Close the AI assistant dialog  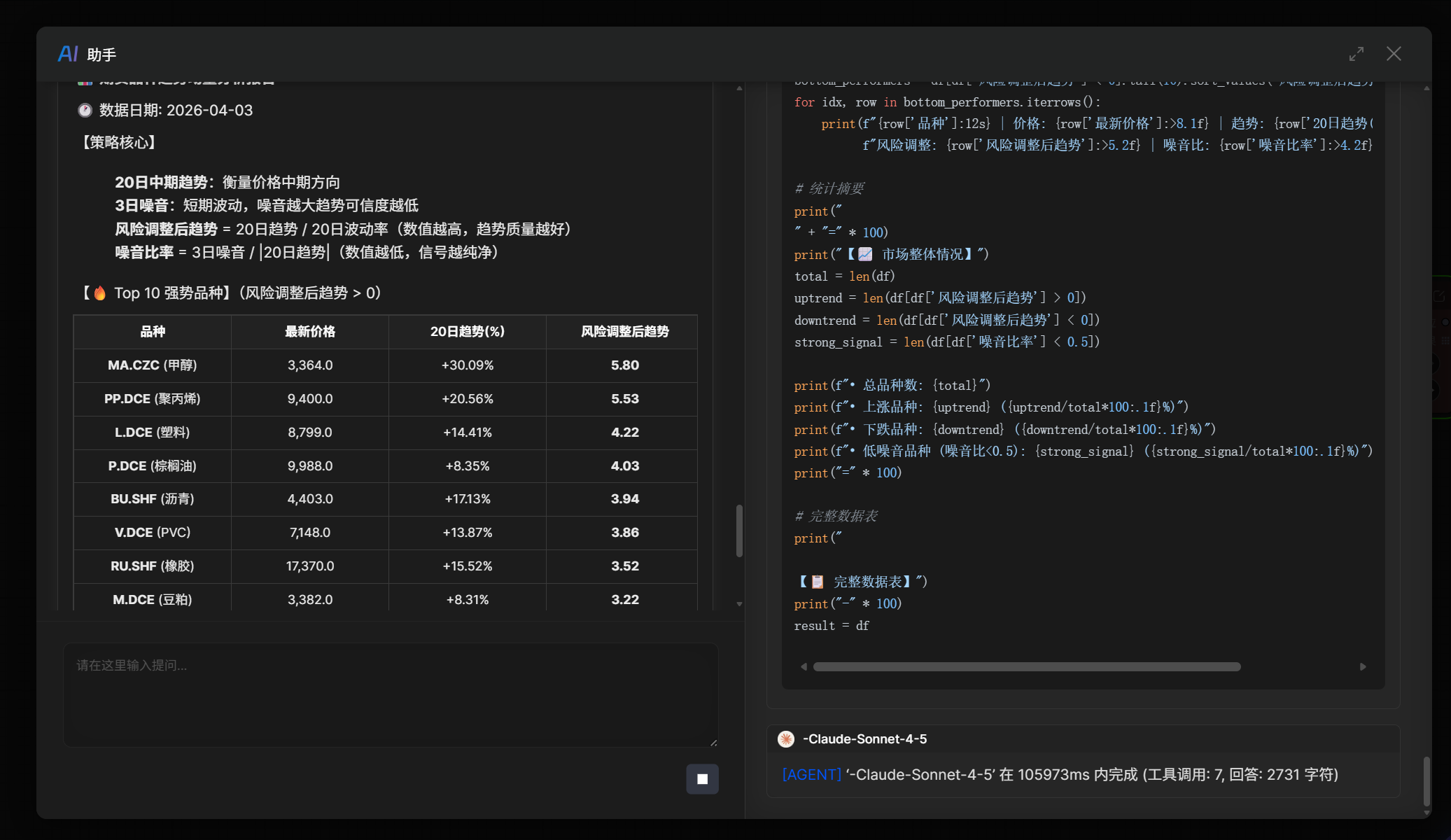click(x=1394, y=54)
